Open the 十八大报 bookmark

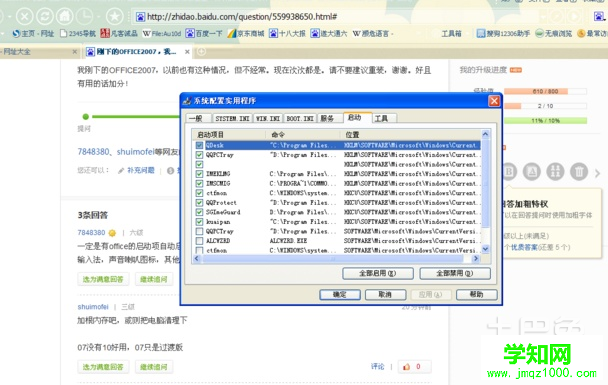click(x=287, y=34)
